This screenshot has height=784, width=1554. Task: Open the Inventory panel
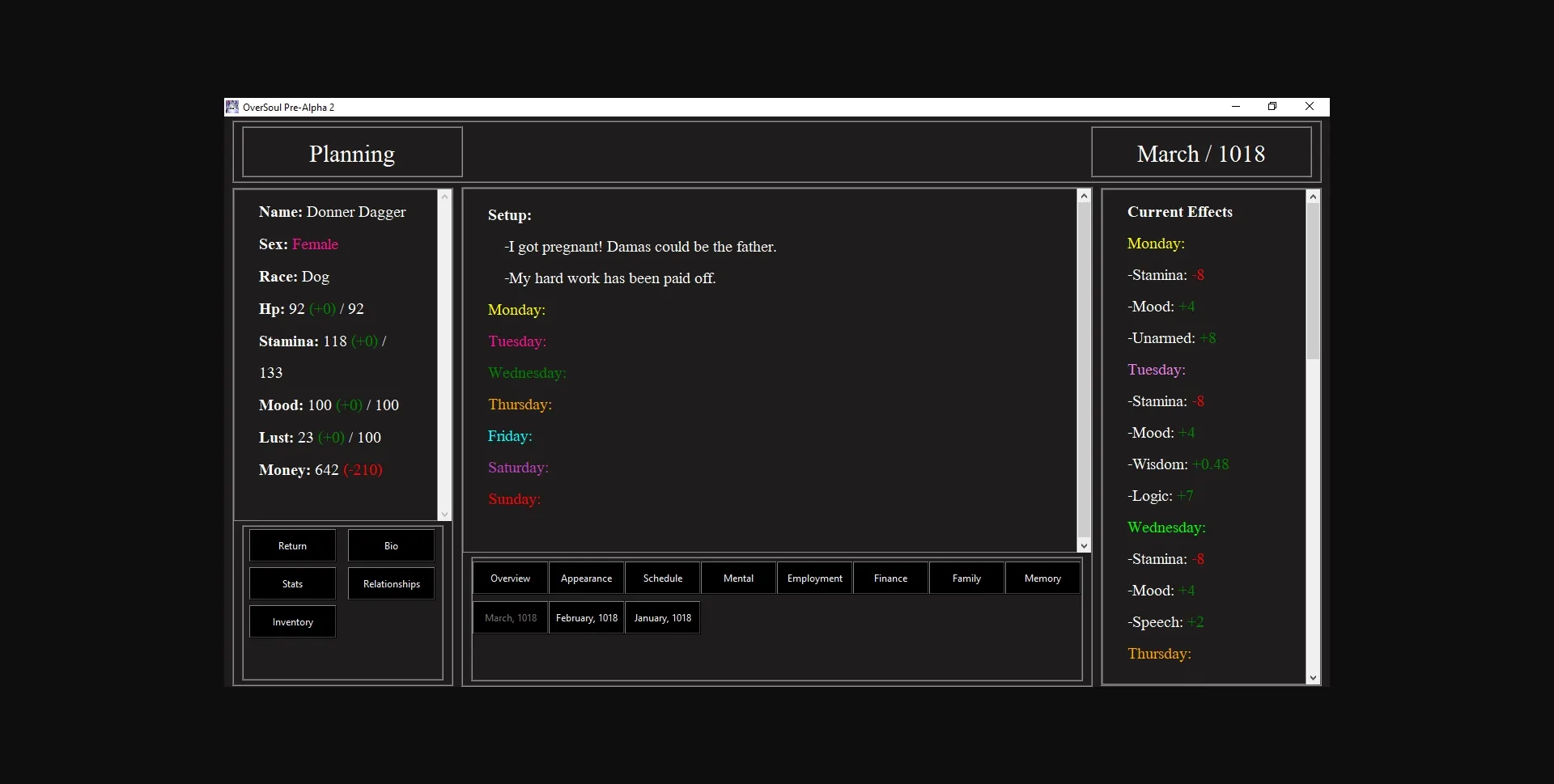292,622
